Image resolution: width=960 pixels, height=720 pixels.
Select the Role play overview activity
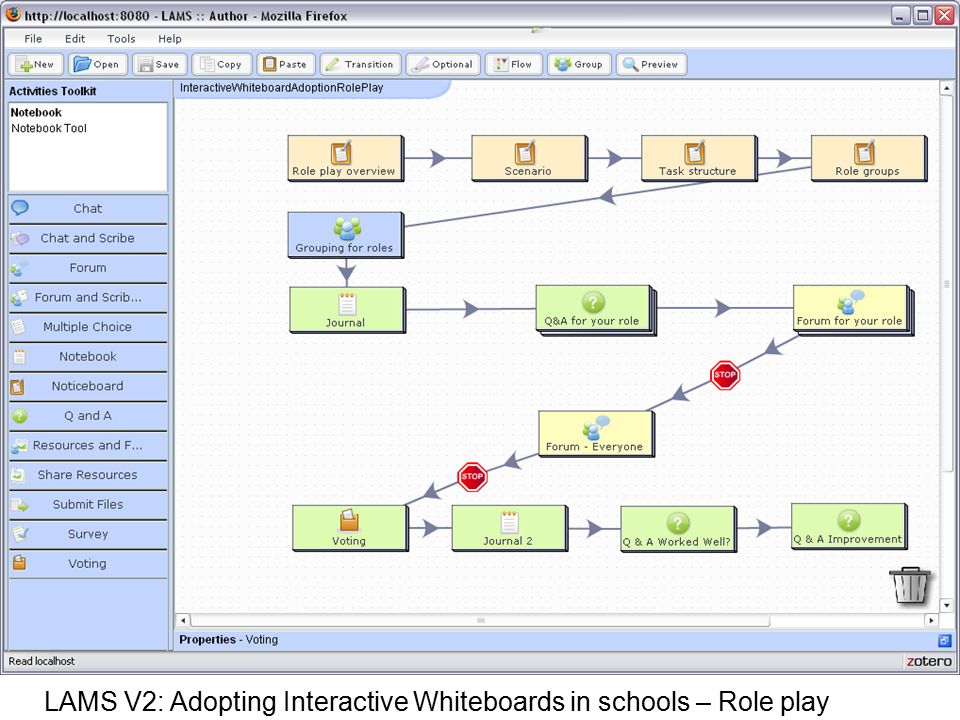[345, 158]
